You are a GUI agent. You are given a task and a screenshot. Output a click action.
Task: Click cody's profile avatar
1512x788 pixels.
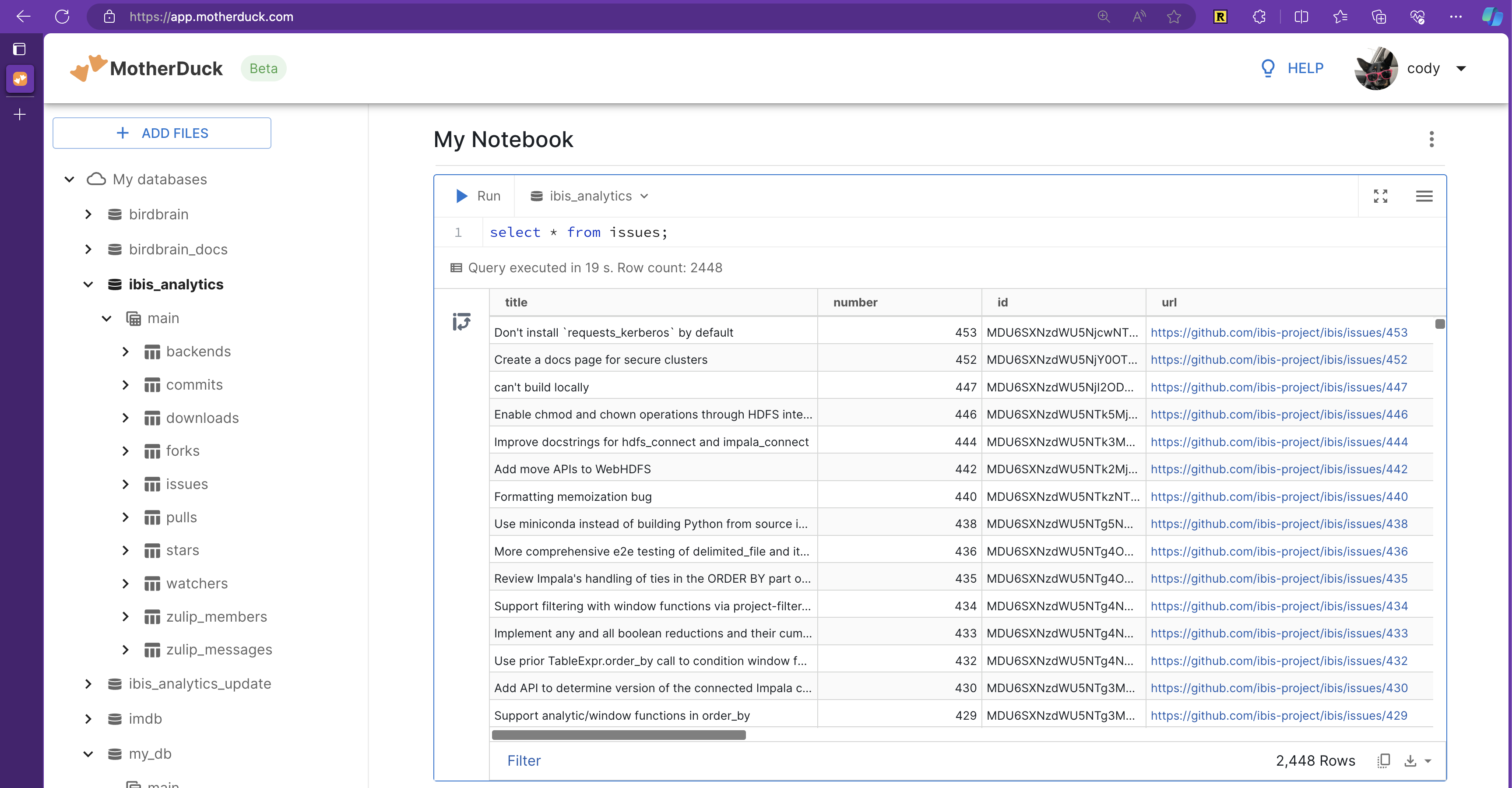1376,68
